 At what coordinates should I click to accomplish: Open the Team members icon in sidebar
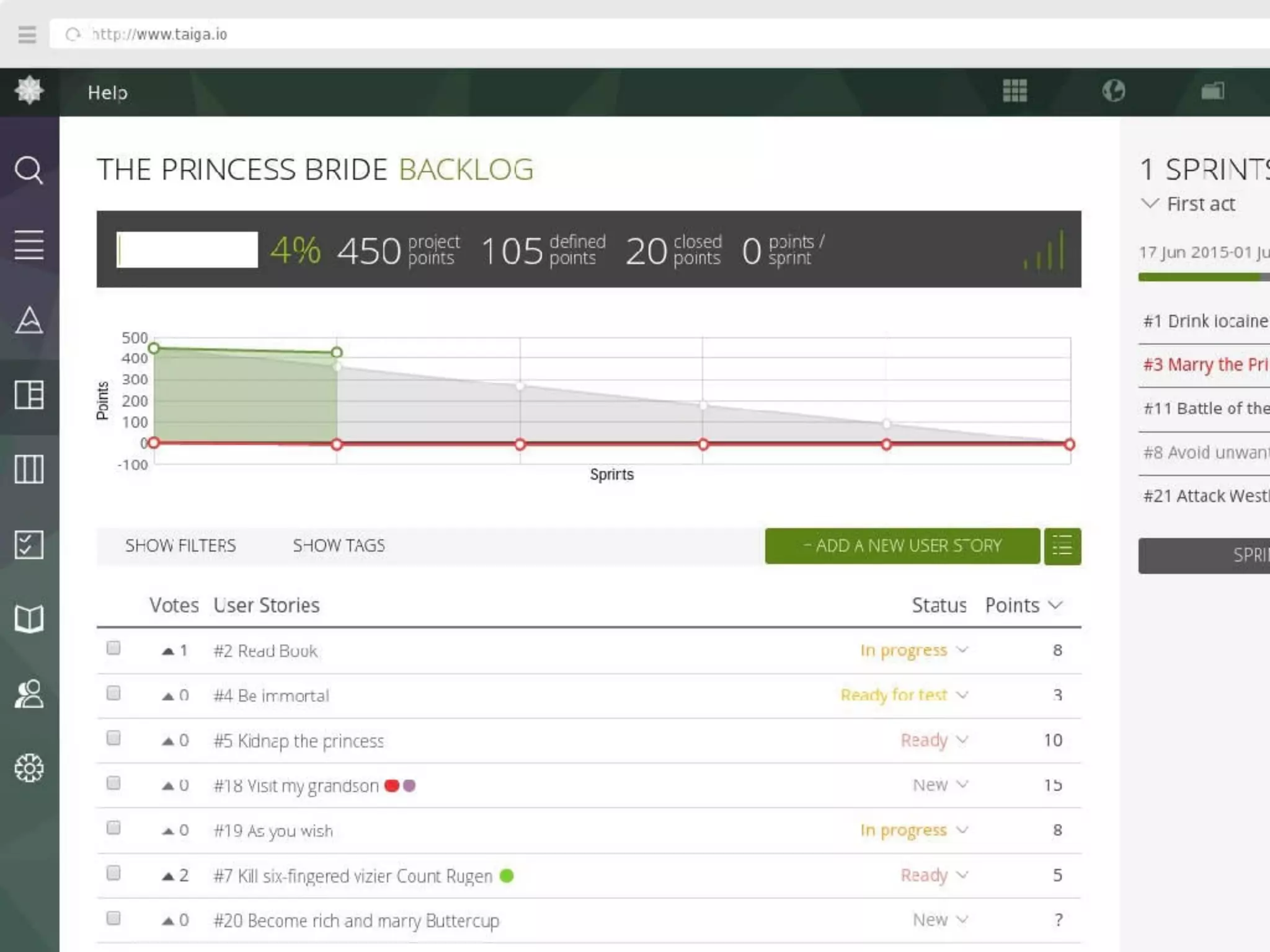click(29, 694)
